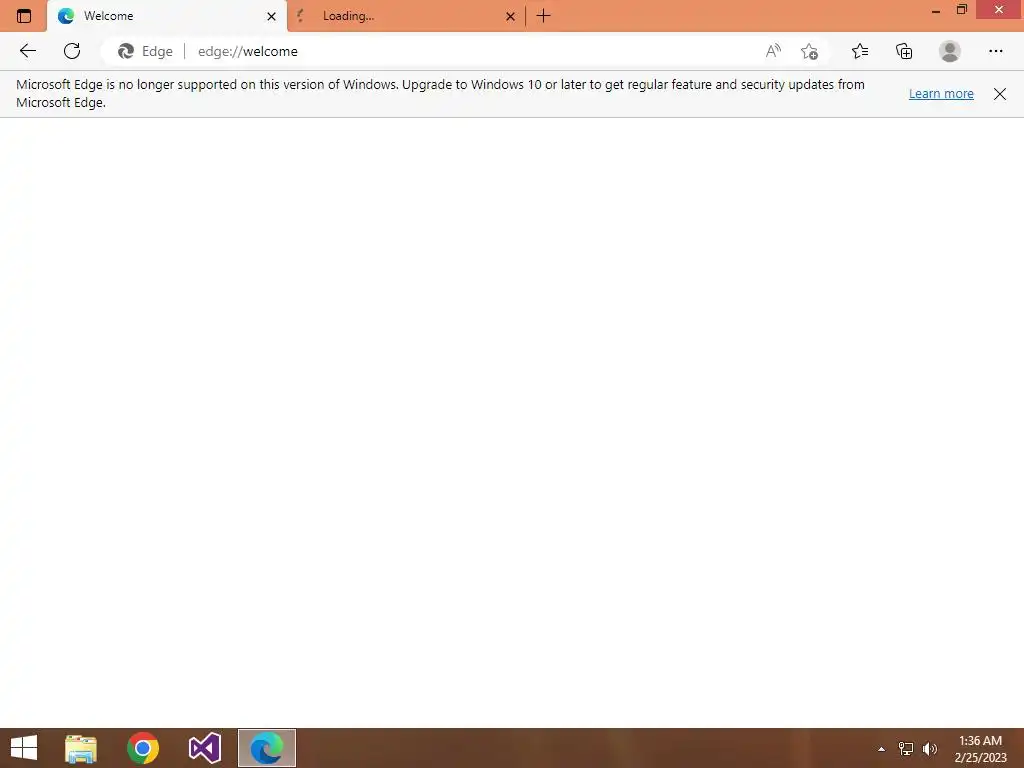Viewport: 1024px width, 768px height.
Task: Launch File Explorer from taskbar
Action: [x=81, y=748]
